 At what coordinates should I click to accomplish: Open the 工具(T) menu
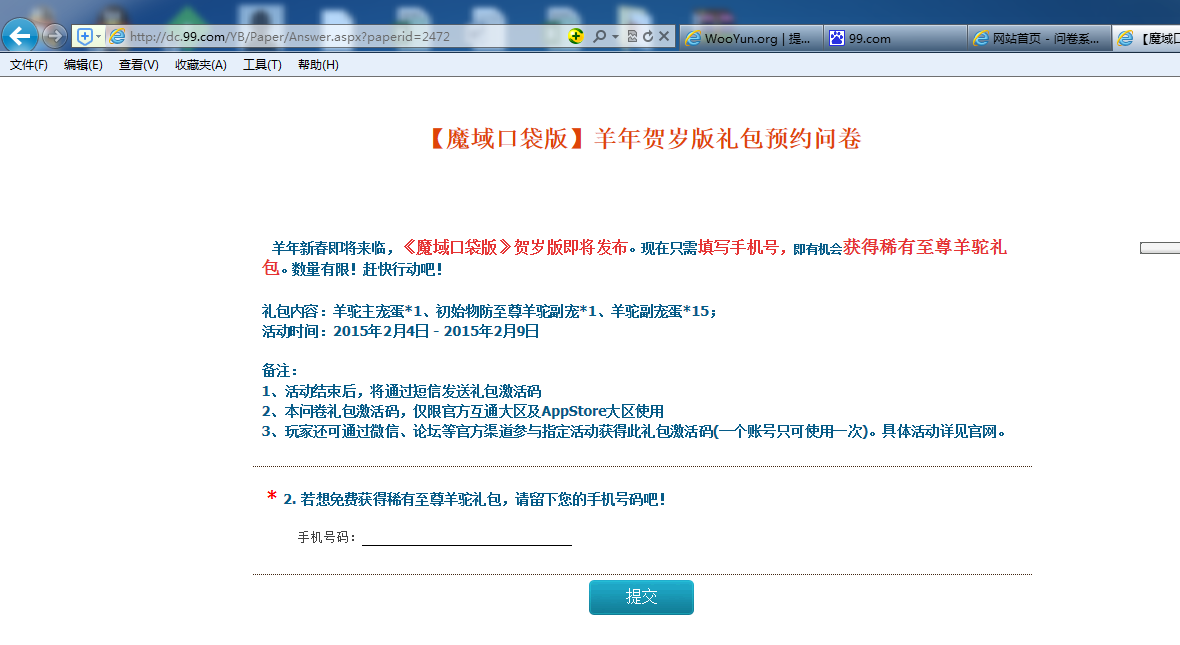(262, 65)
